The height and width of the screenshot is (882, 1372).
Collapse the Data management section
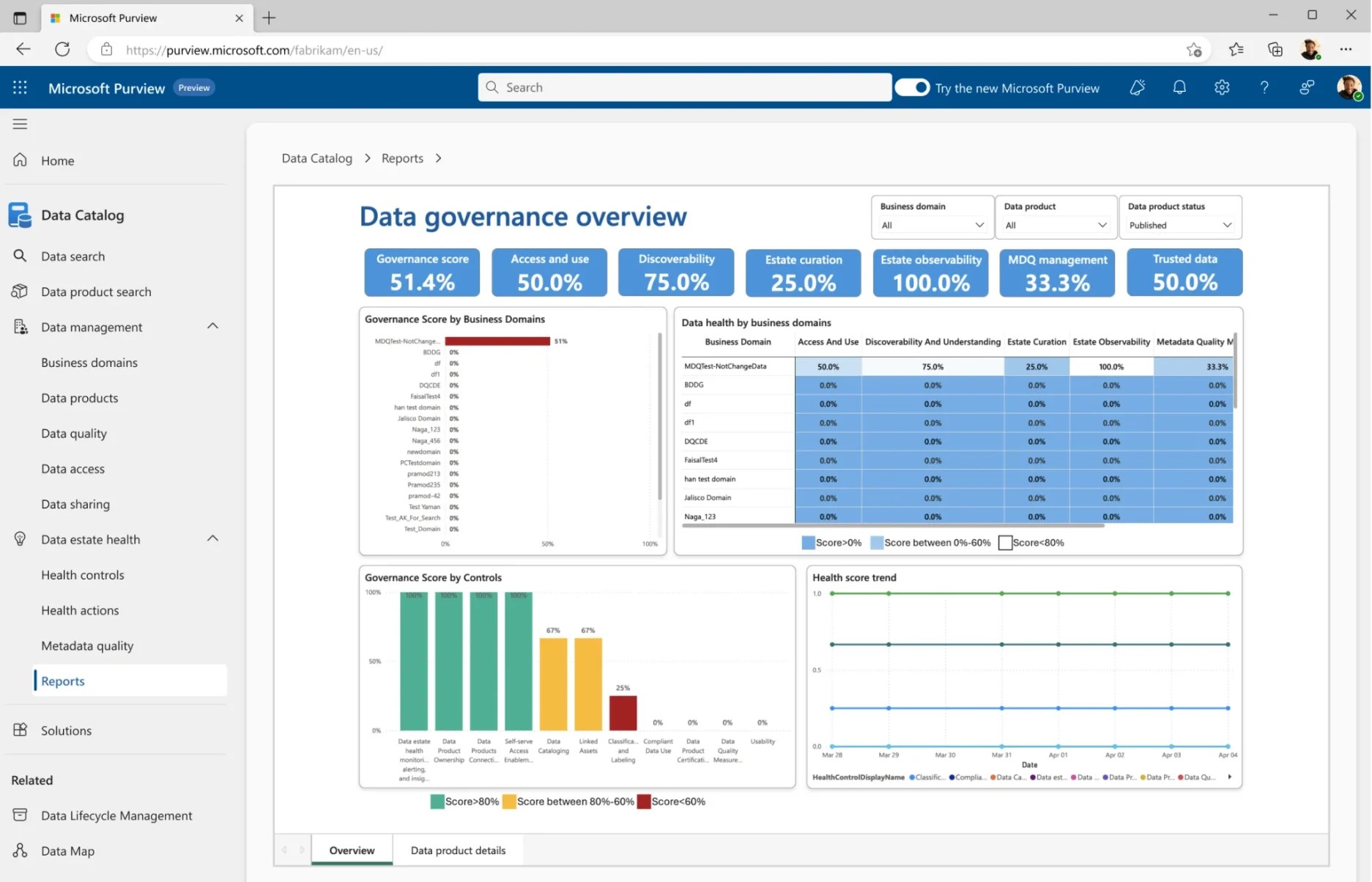coord(212,326)
